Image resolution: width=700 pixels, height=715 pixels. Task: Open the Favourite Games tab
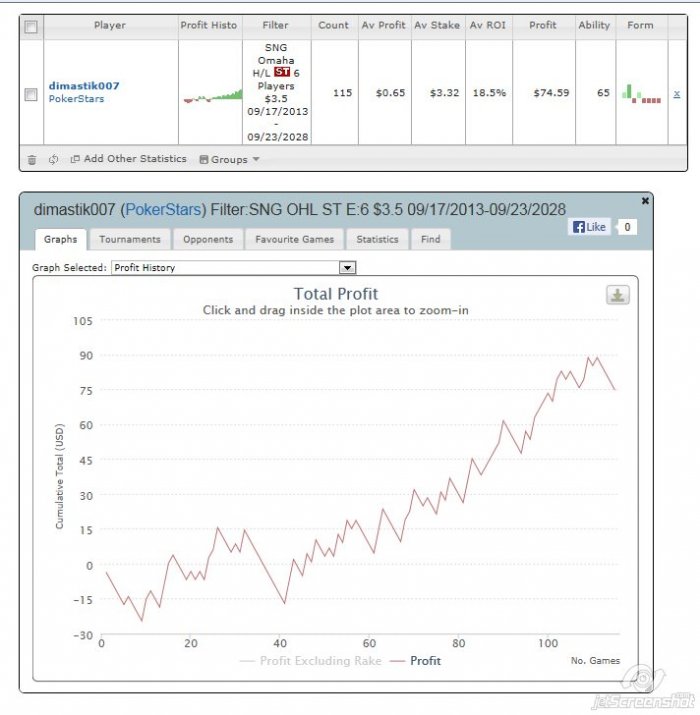coord(295,239)
